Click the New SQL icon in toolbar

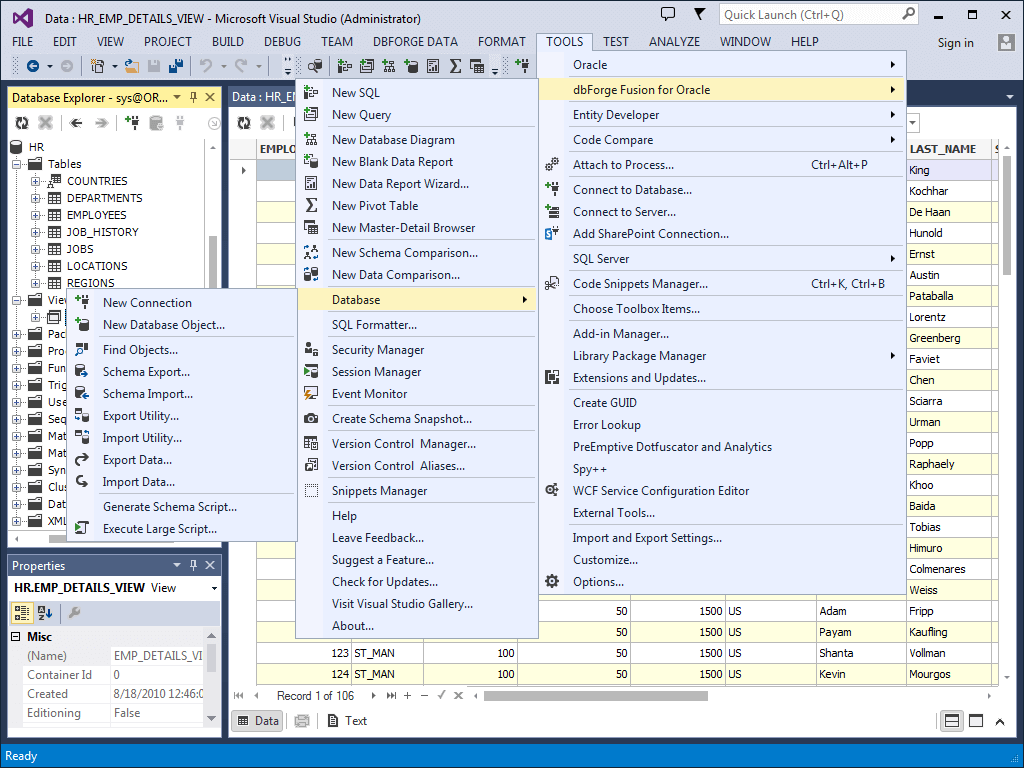345,66
